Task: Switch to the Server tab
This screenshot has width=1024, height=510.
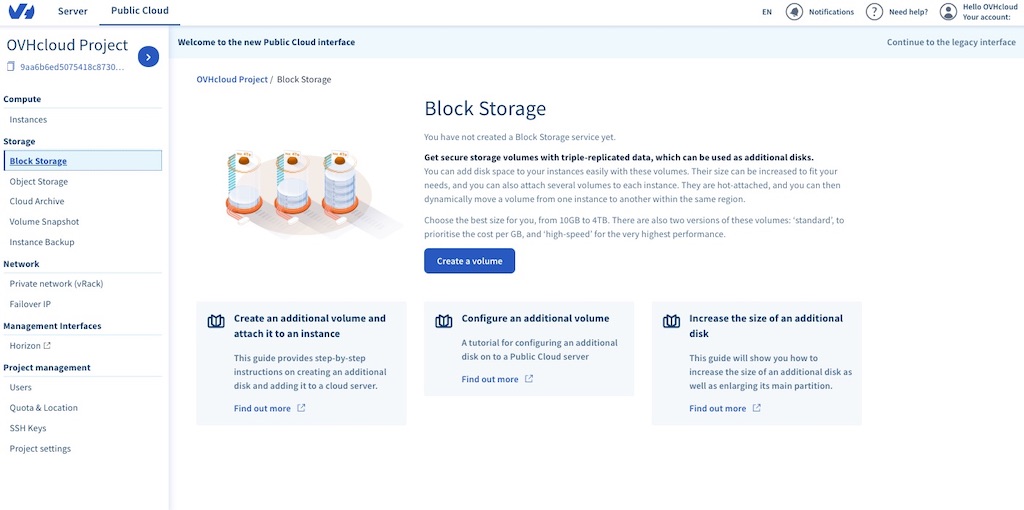Action: [72, 11]
